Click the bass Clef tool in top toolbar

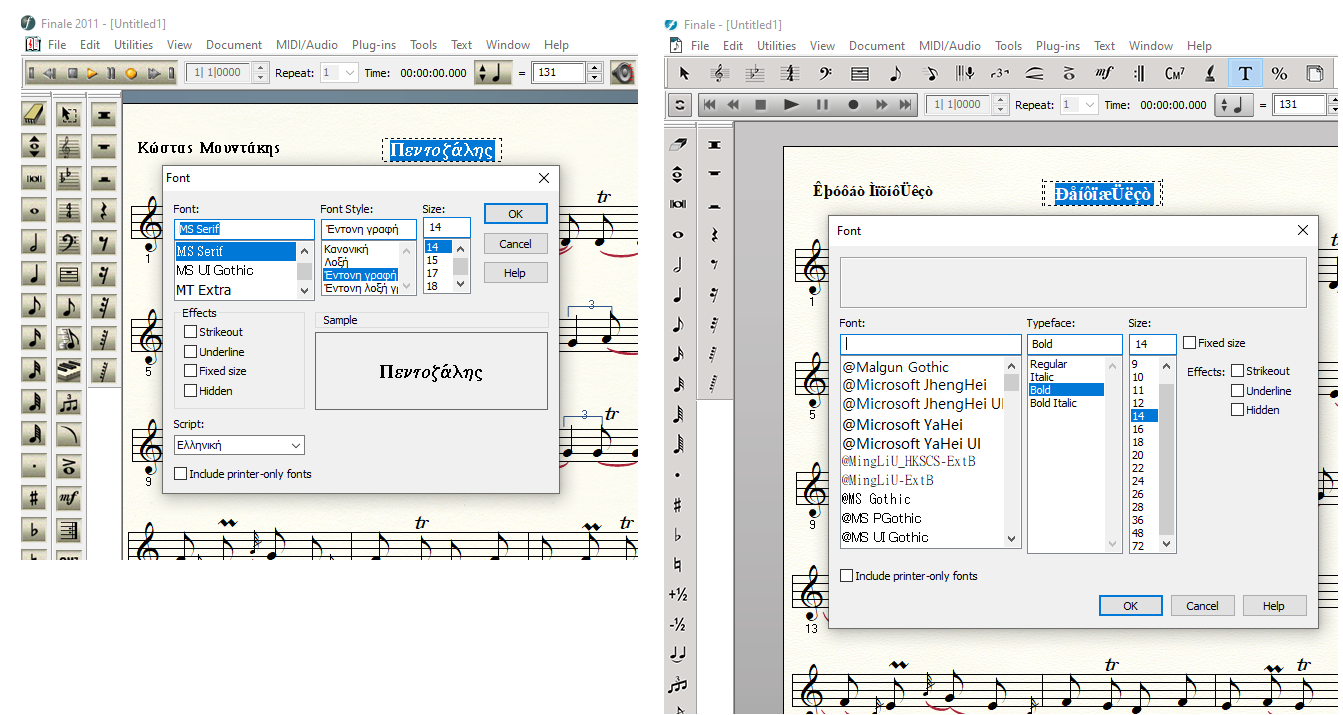tap(825, 73)
